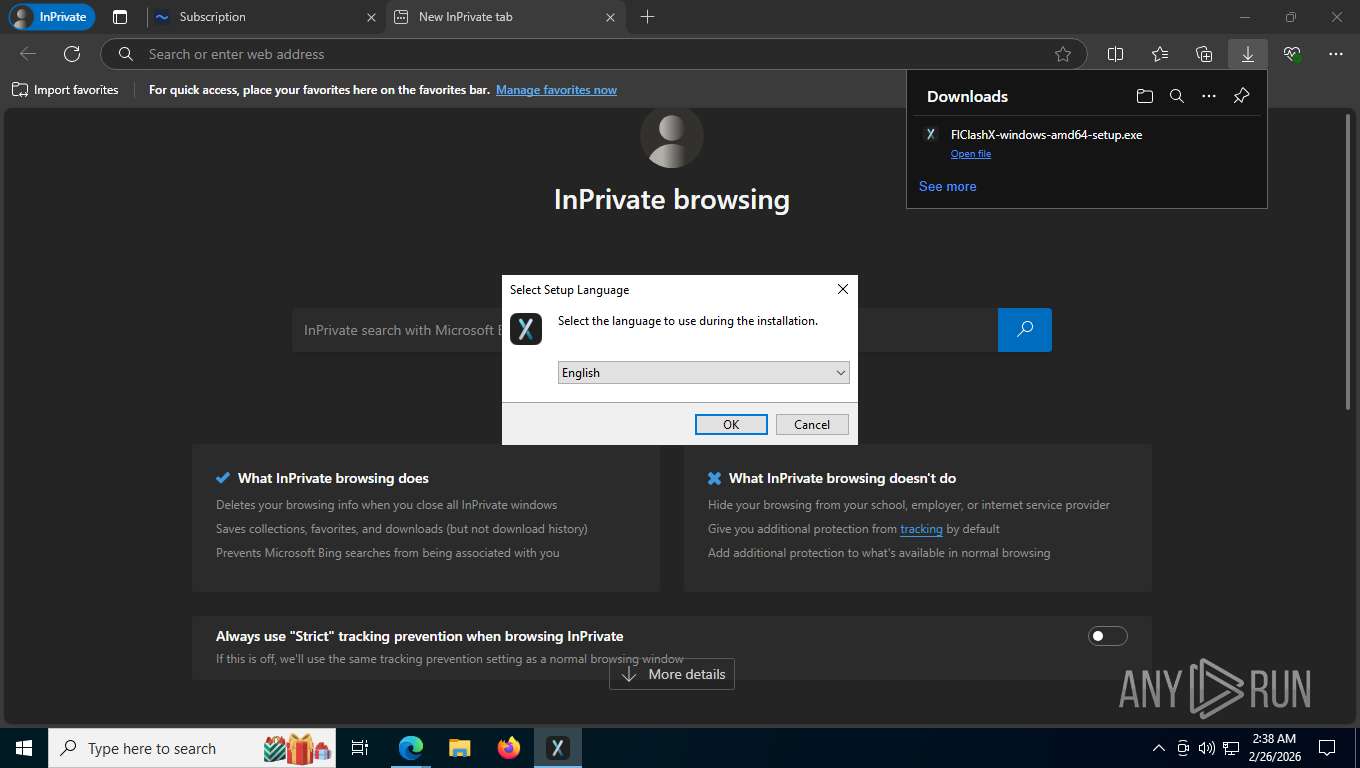Focus the address bar
The image size is (1360, 768).
593,54
